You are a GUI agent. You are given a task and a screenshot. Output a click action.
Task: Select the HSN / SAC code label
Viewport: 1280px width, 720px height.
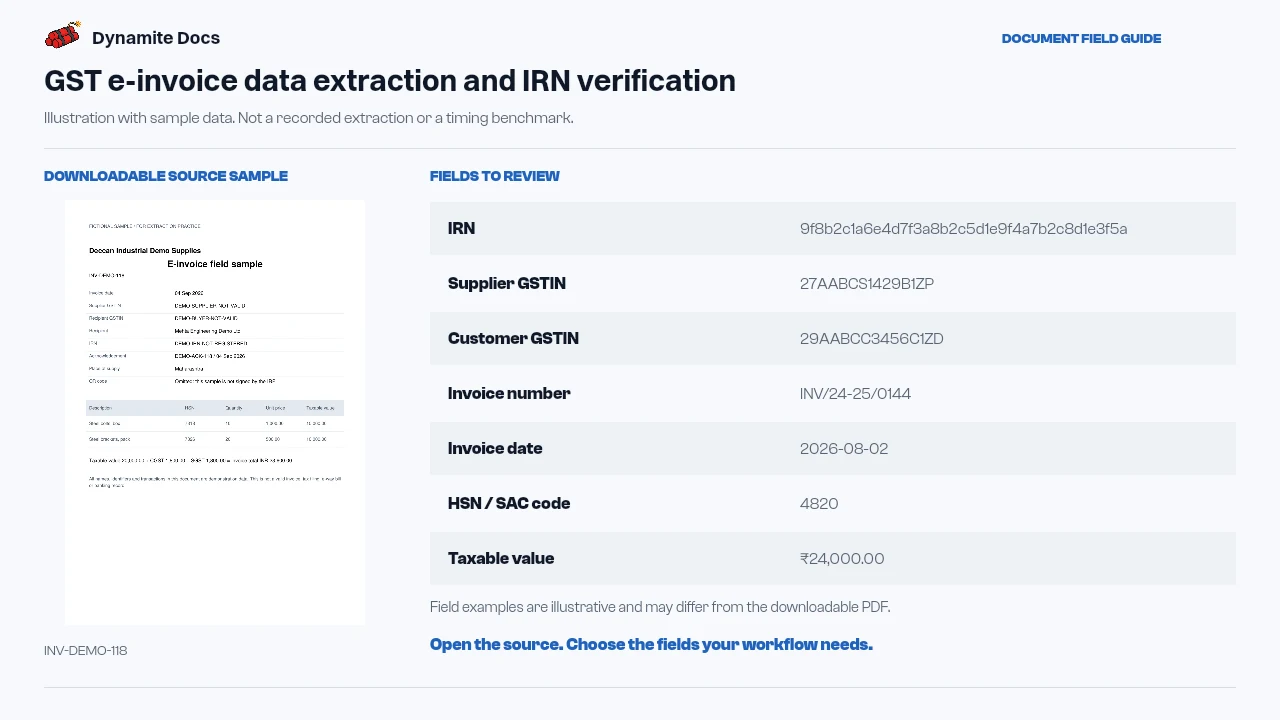tap(509, 504)
